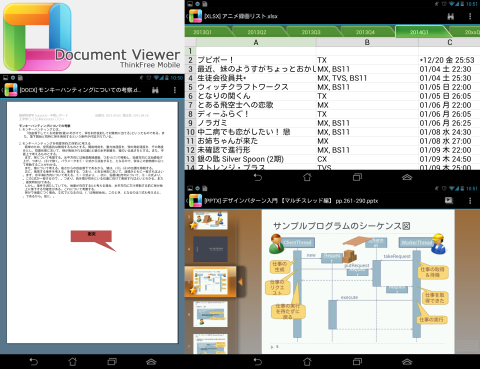Tap the WorkerThread box on the slide
480x369 pixels.
[x=416, y=243]
